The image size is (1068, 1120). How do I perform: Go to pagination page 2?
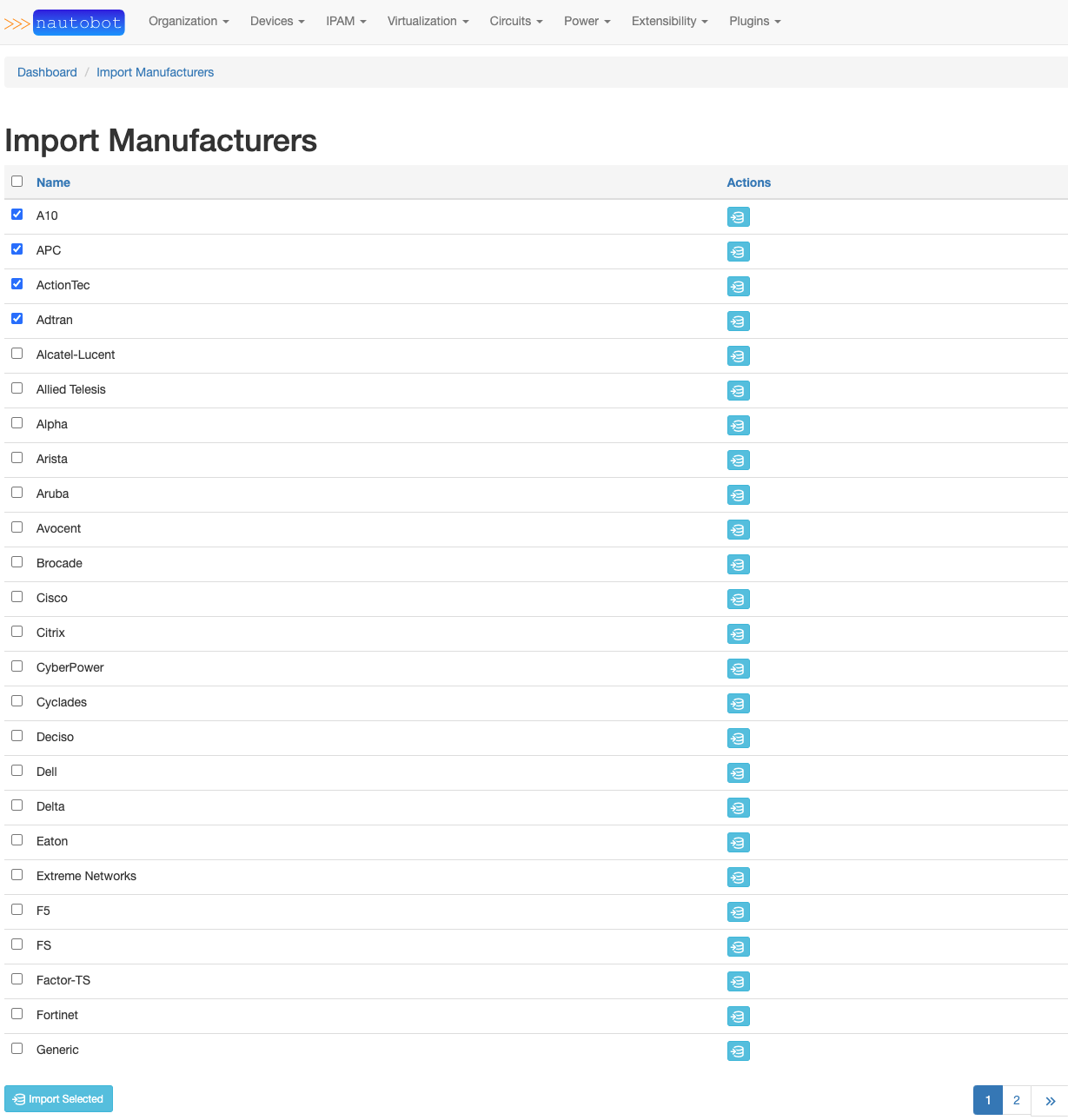[1016, 1099]
